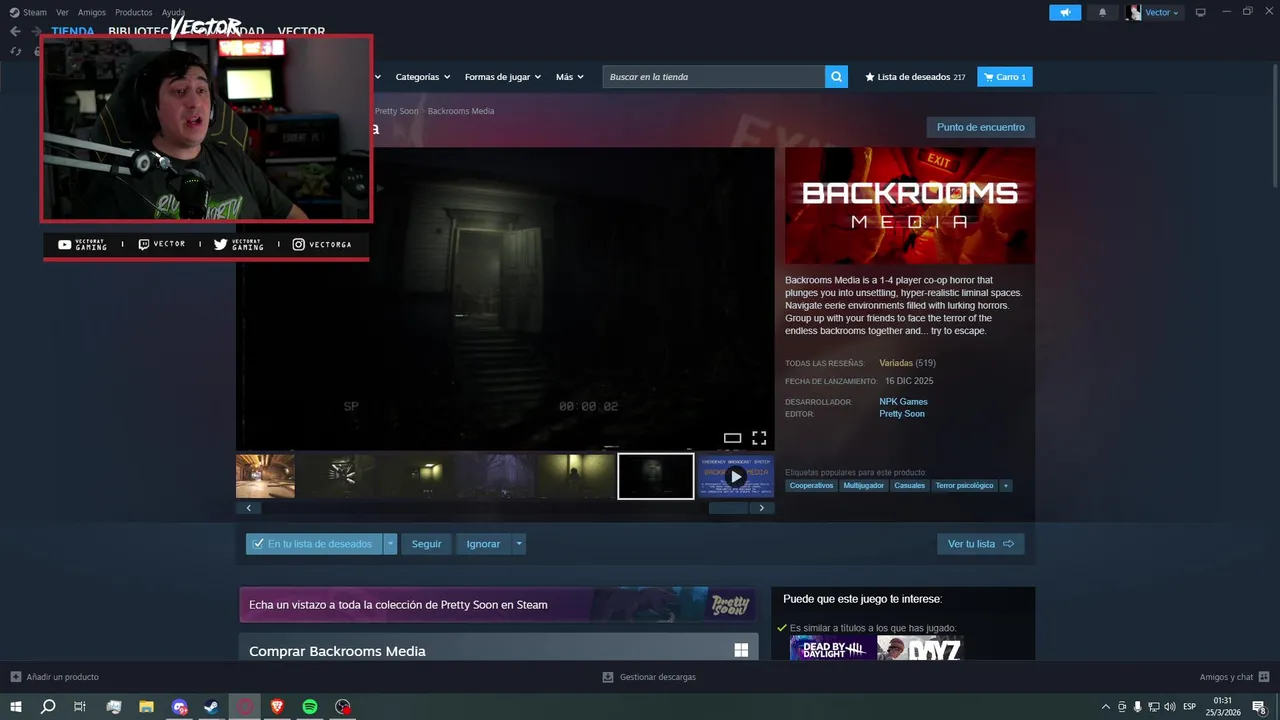The height and width of the screenshot is (720, 1280).
Task: Select the yellow door screenshot thumbnail
Action: pyautogui.click(x=425, y=476)
